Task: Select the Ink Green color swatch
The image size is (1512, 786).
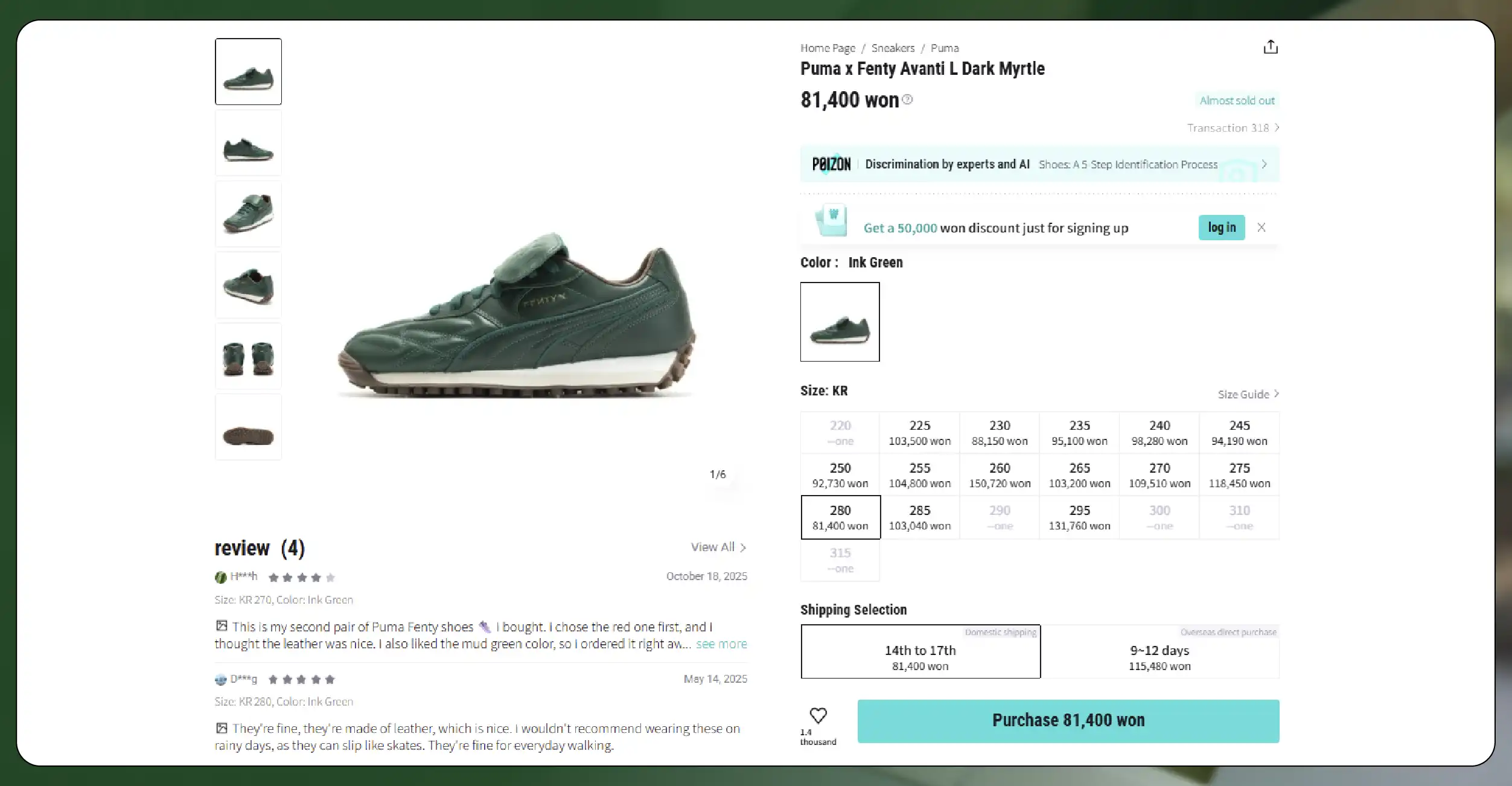Action: 840,322
